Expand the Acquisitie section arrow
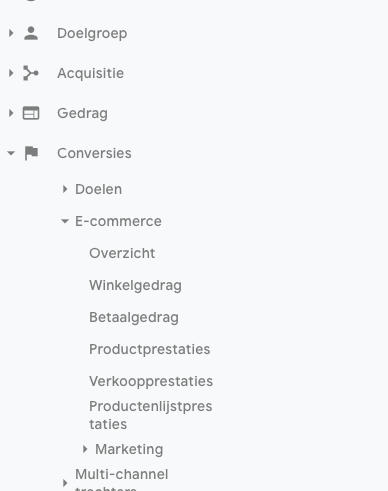388x491 pixels. point(11,73)
